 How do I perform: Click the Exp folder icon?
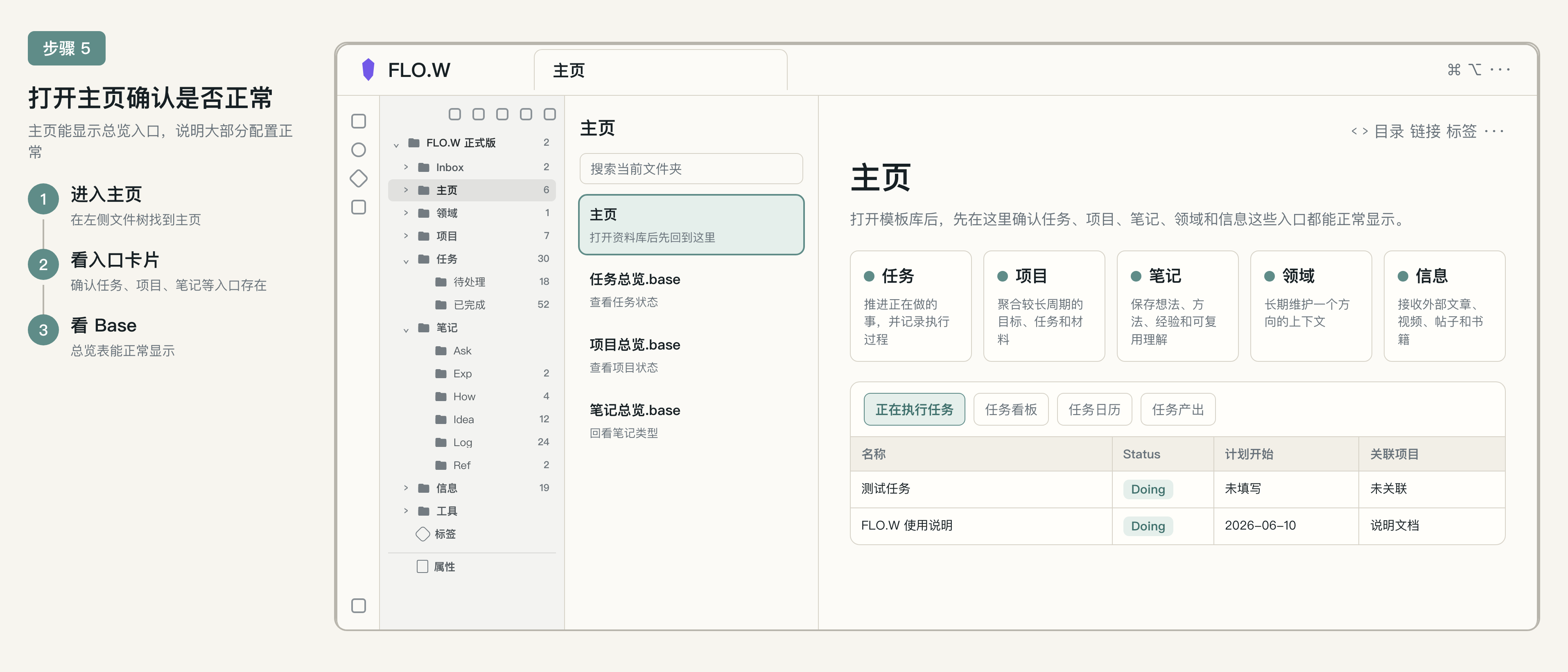tap(441, 373)
